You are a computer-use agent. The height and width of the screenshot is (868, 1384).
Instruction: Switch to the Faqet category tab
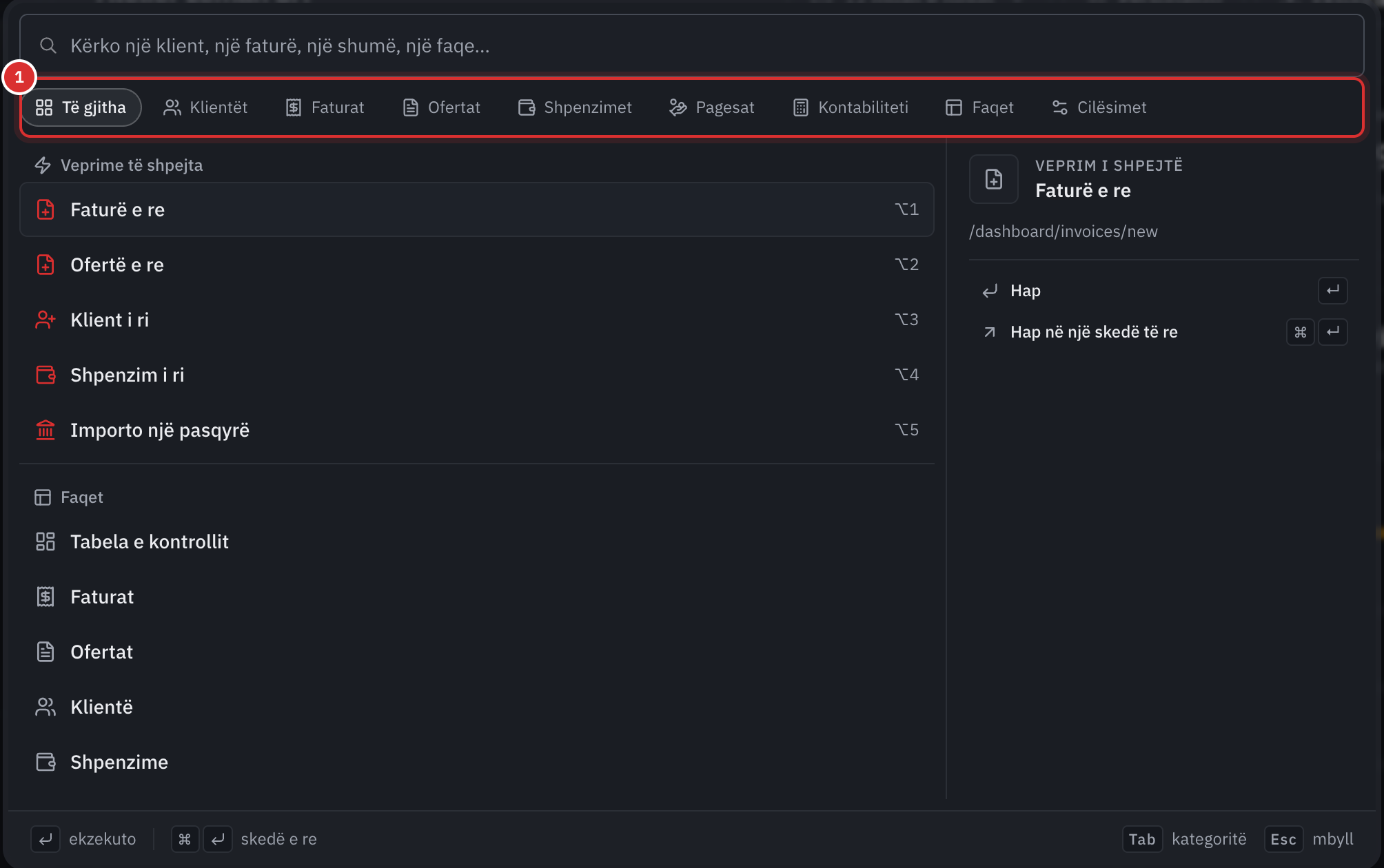click(x=979, y=107)
